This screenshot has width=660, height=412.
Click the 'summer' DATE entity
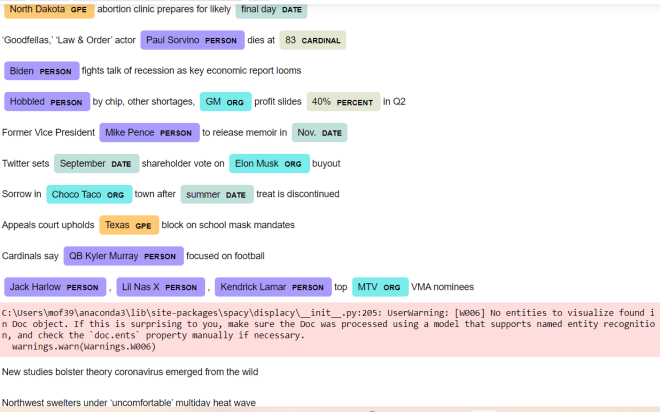click(x=217, y=194)
